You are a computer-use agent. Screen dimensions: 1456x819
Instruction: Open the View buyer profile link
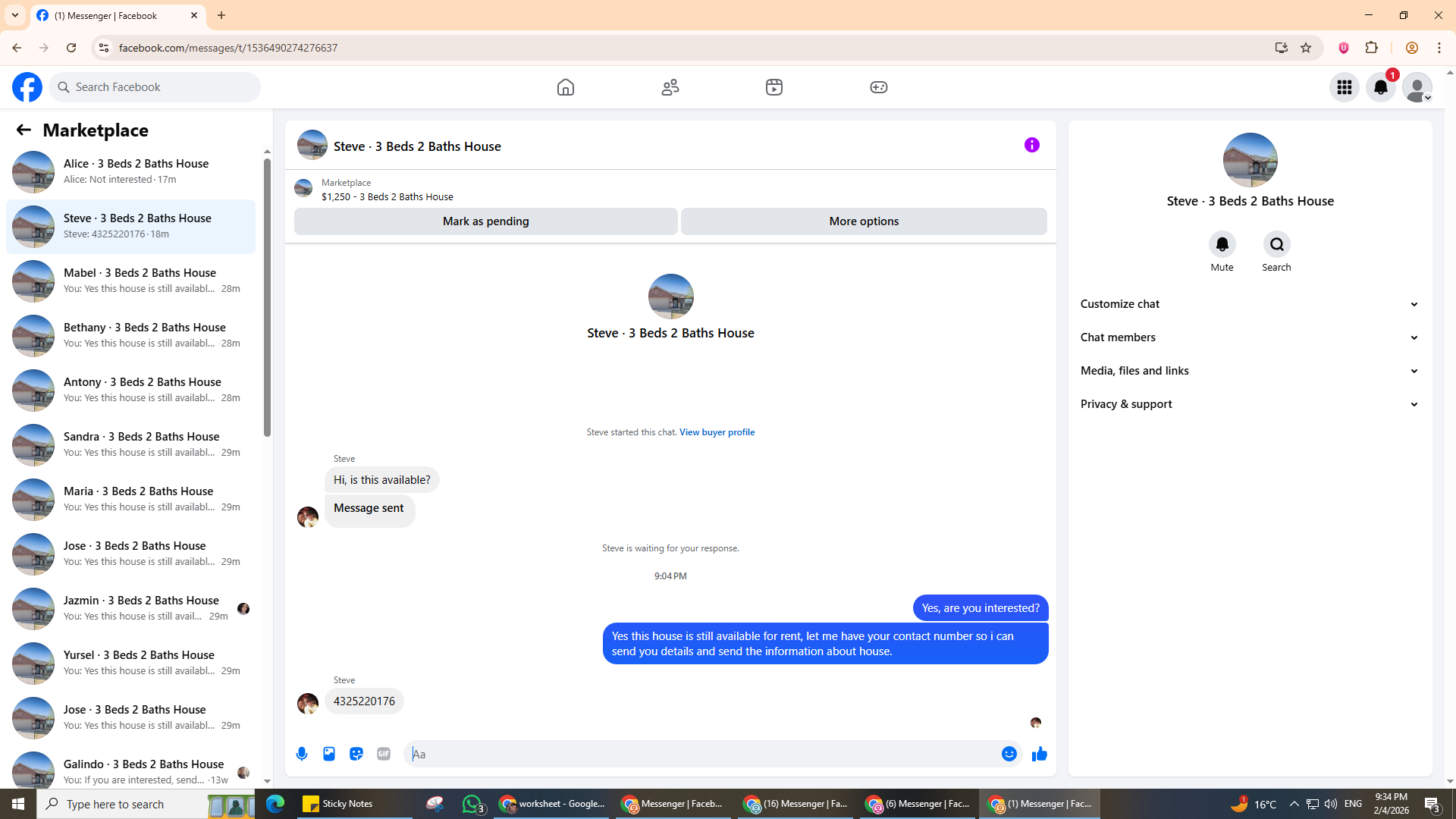[x=717, y=432]
